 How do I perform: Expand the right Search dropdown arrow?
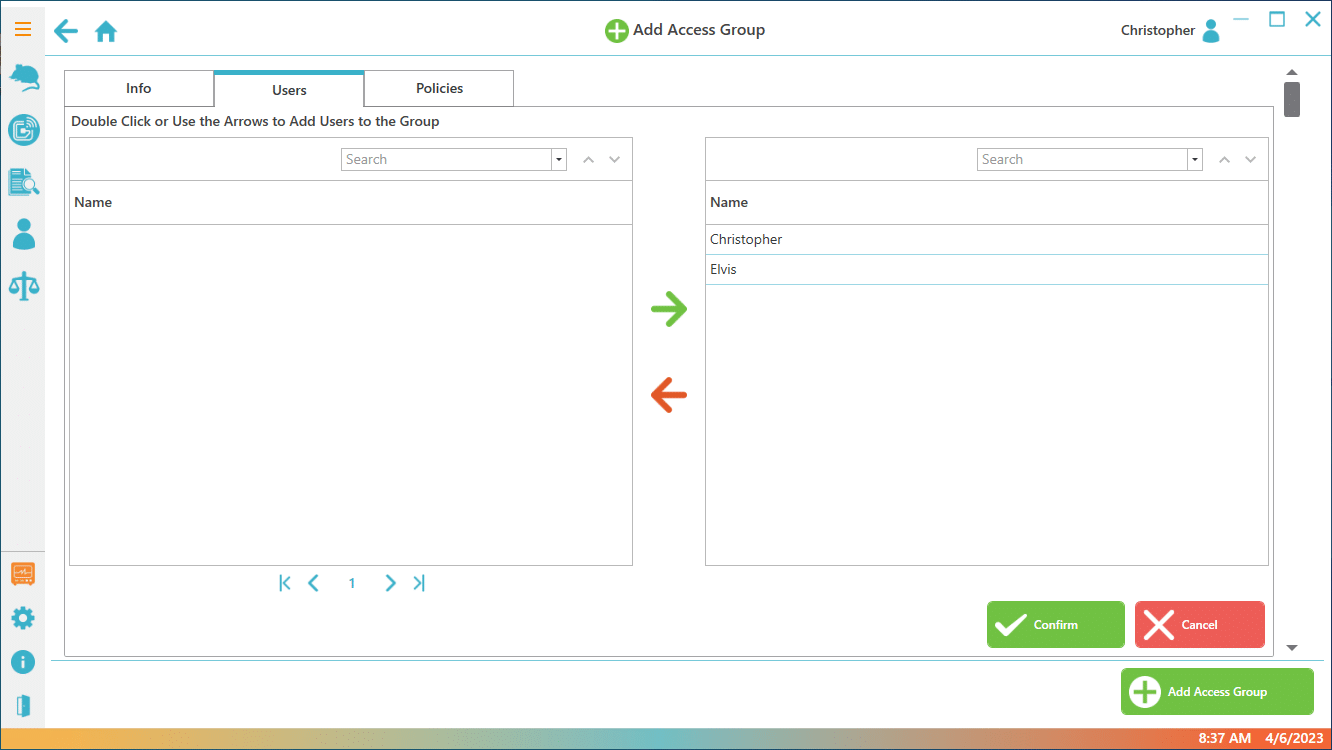1195,160
